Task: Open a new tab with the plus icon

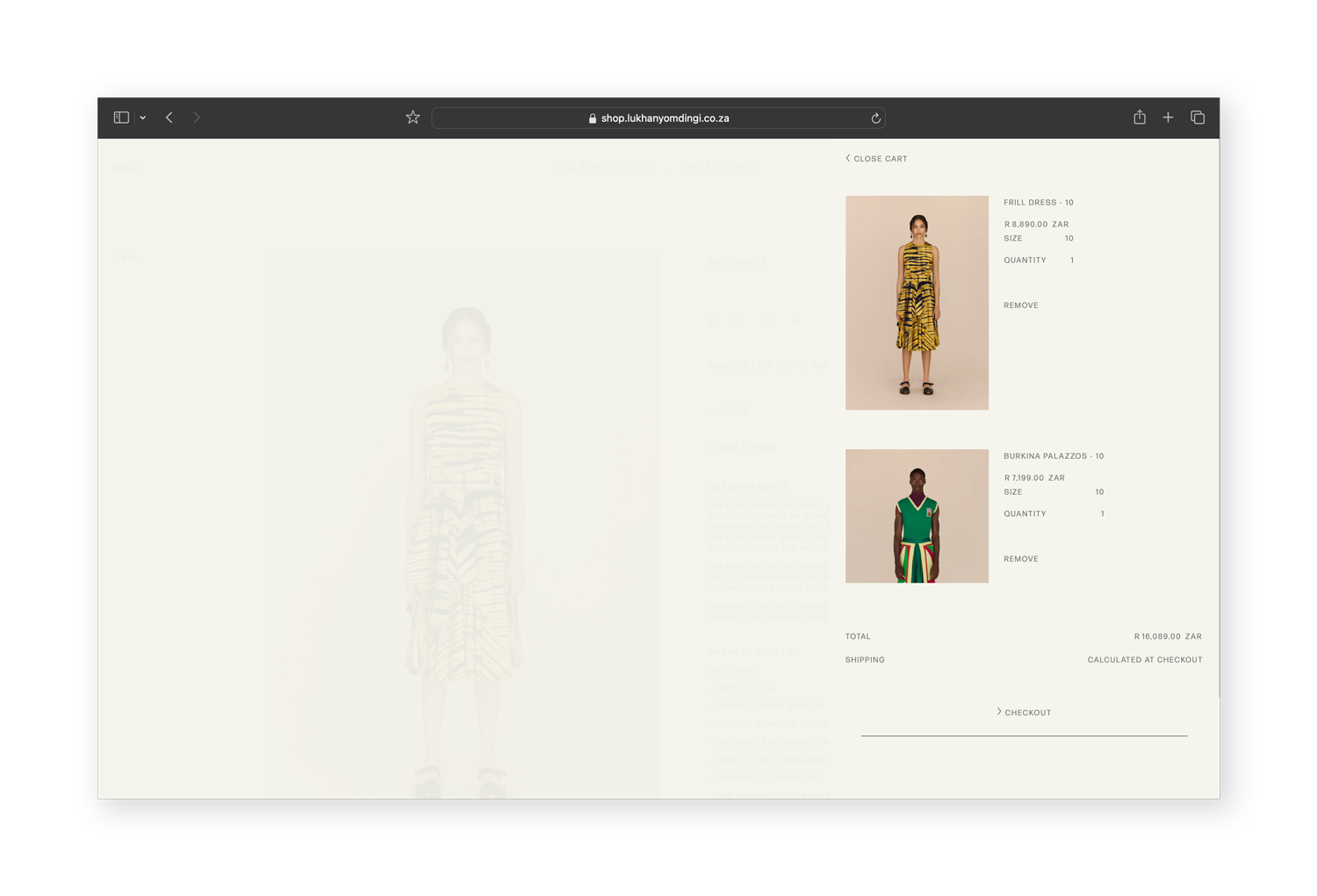Action: 1168,118
